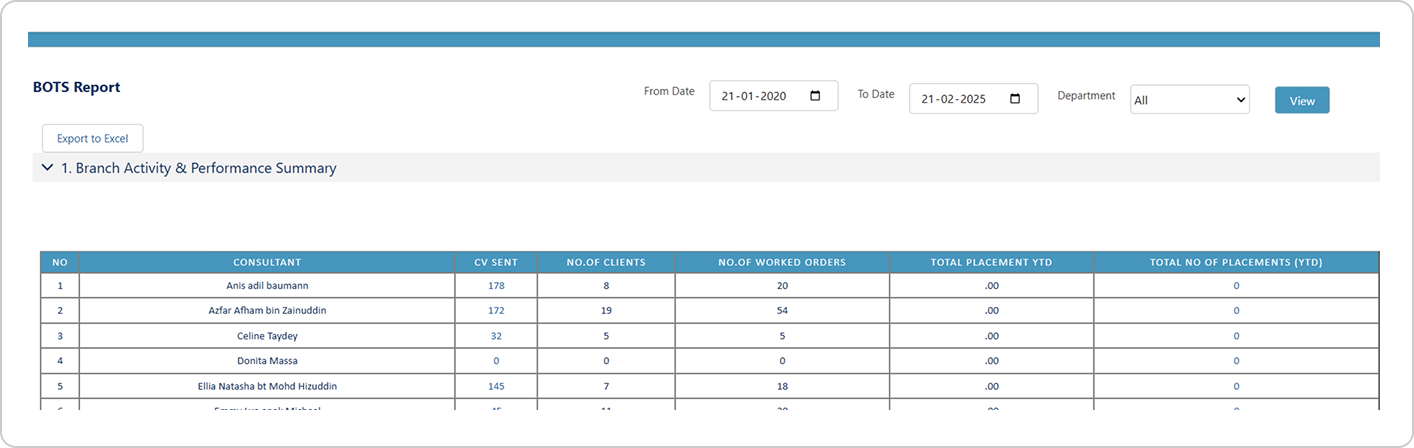Click the No. of Worked Orders header
Screen dimensions: 1414x448
point(782,262)
